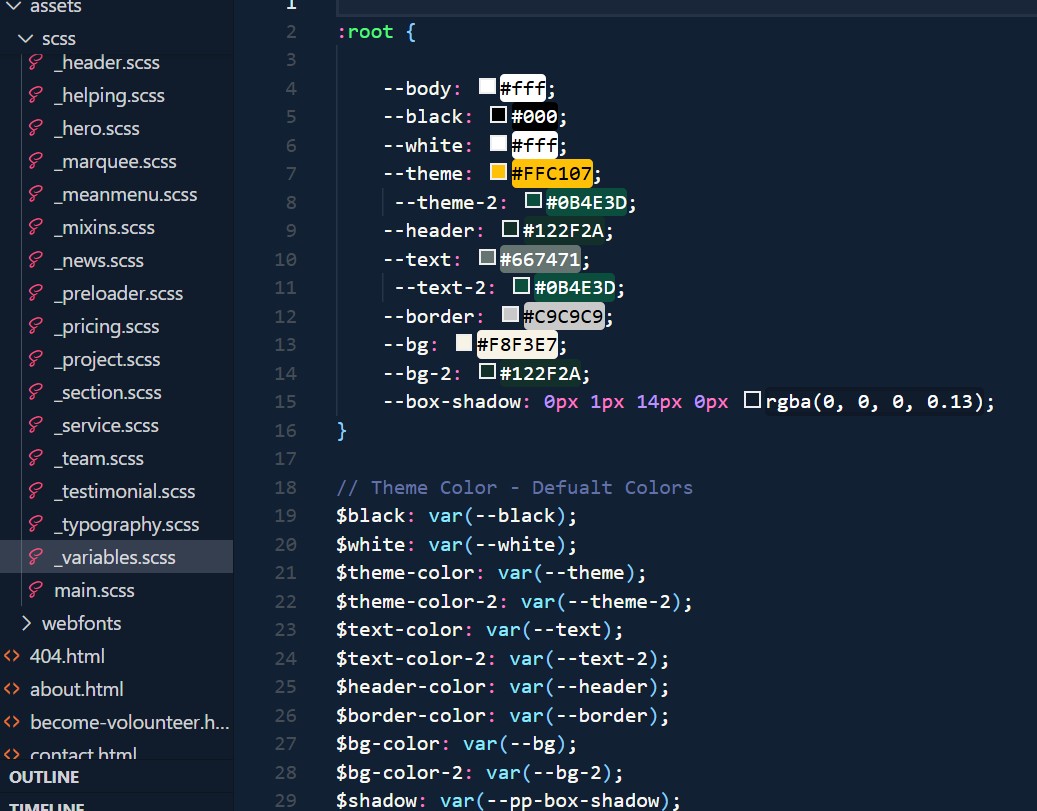This screenshot has width=1037, height=811.
Task: Select the _variables.scss file
Action: (x=114, y=558)
